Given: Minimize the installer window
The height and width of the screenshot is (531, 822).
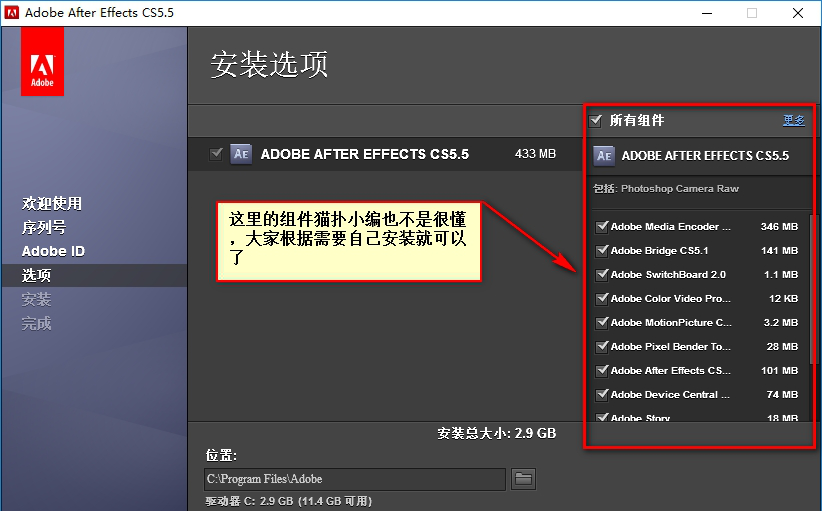Looking at the screenshot, I should pos(707,13).
